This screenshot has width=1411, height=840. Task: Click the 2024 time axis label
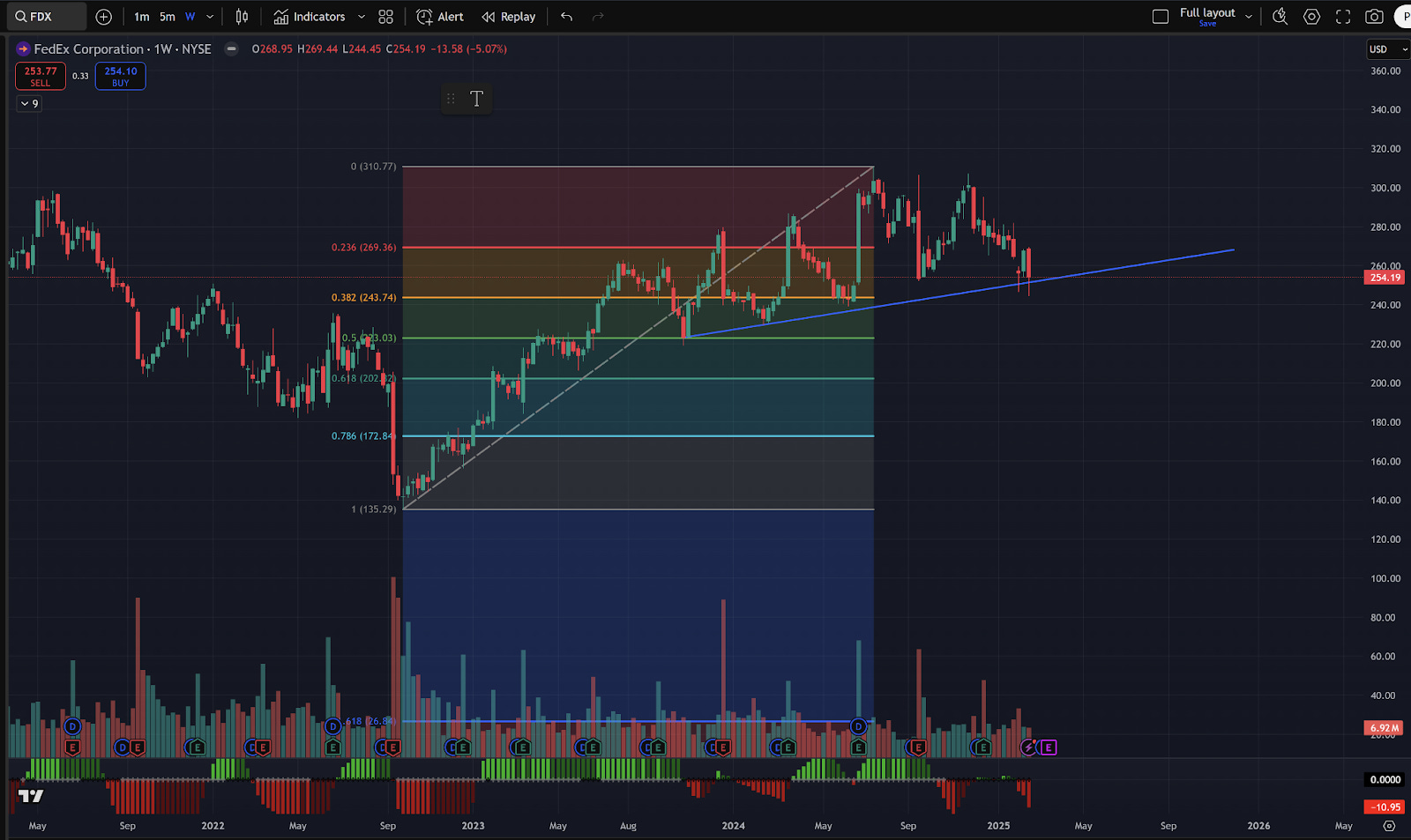[733, 826]
